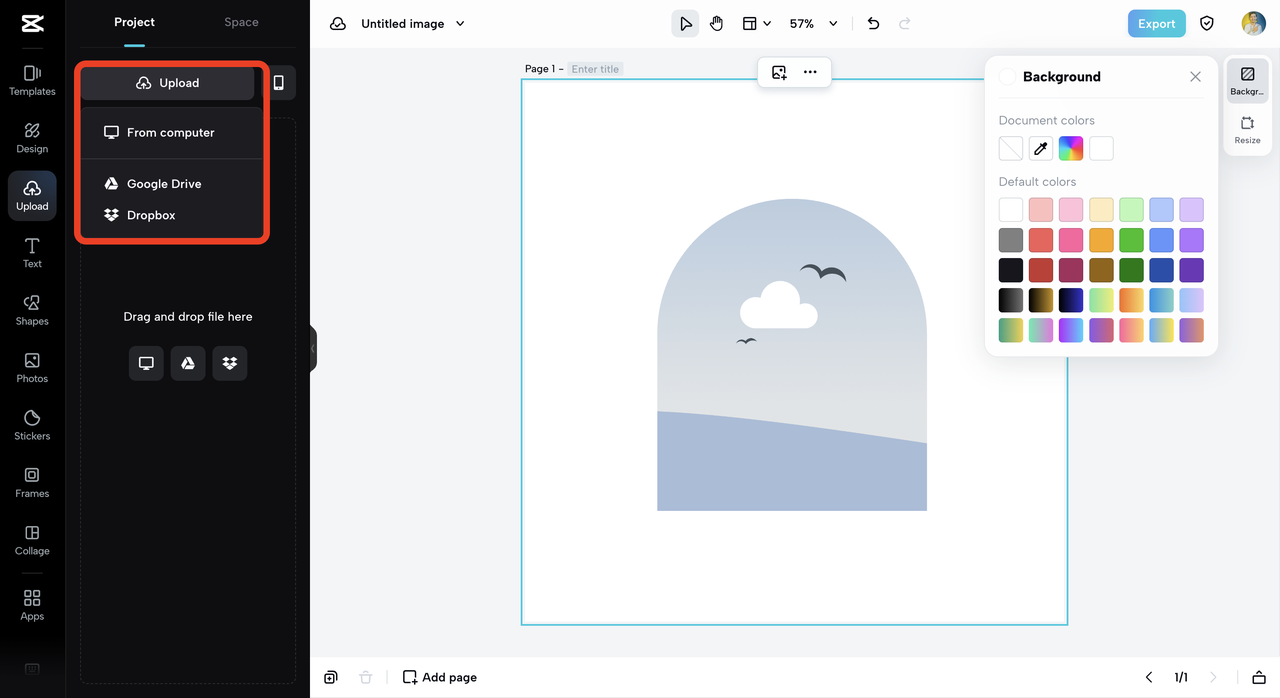Click the white cloud in the illustration
The image size is (1280, 698).
(x=778, y=305)
